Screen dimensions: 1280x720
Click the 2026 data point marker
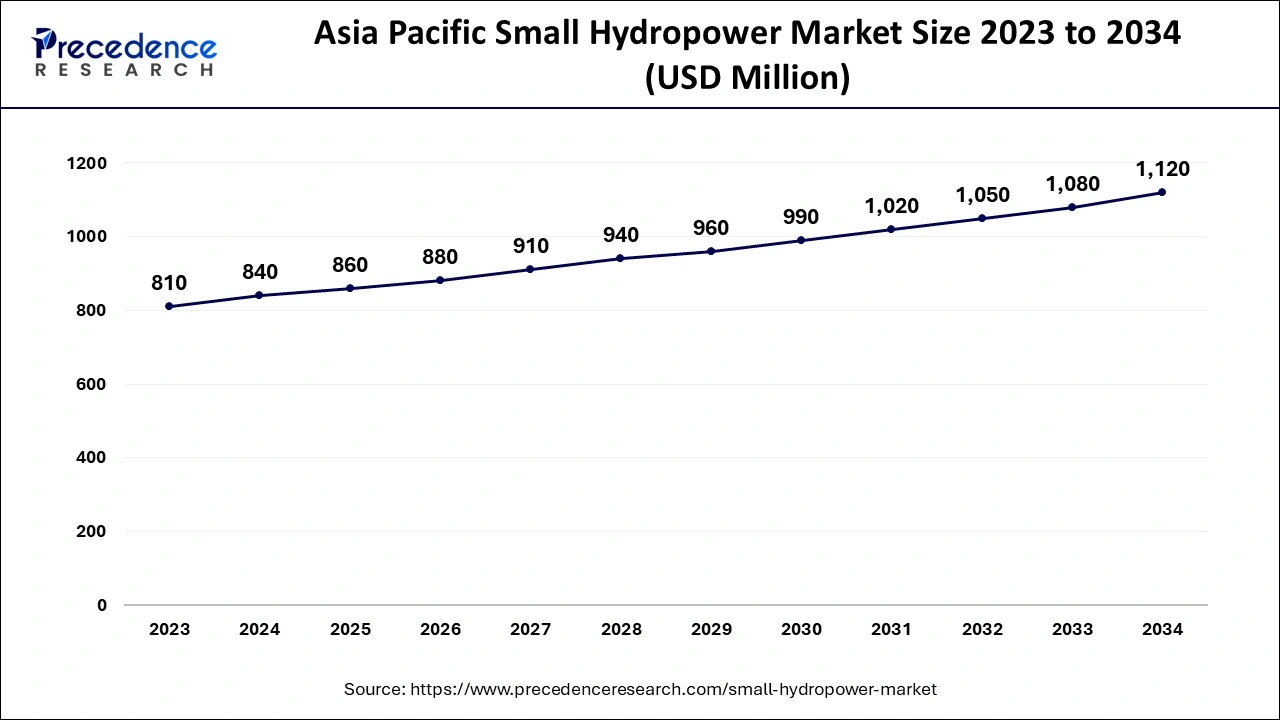point(440,280)
